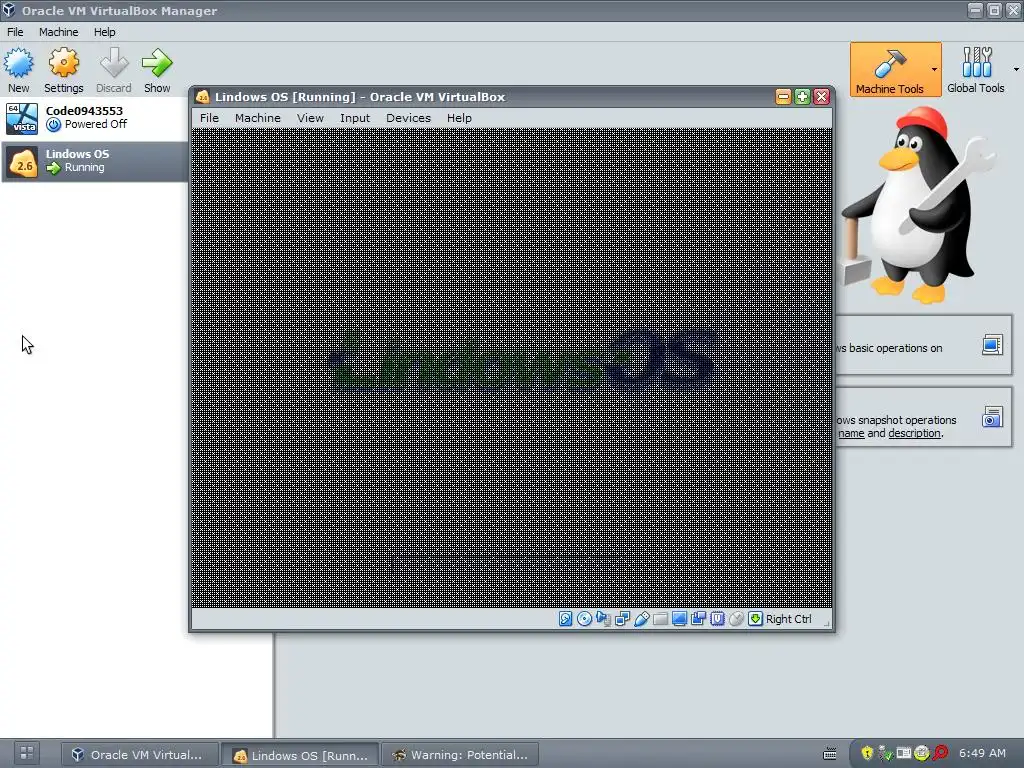The height and width of the screenshot is (768, 1024).
Task: Maximize the Lindows OS VM window
Action: 802,97
